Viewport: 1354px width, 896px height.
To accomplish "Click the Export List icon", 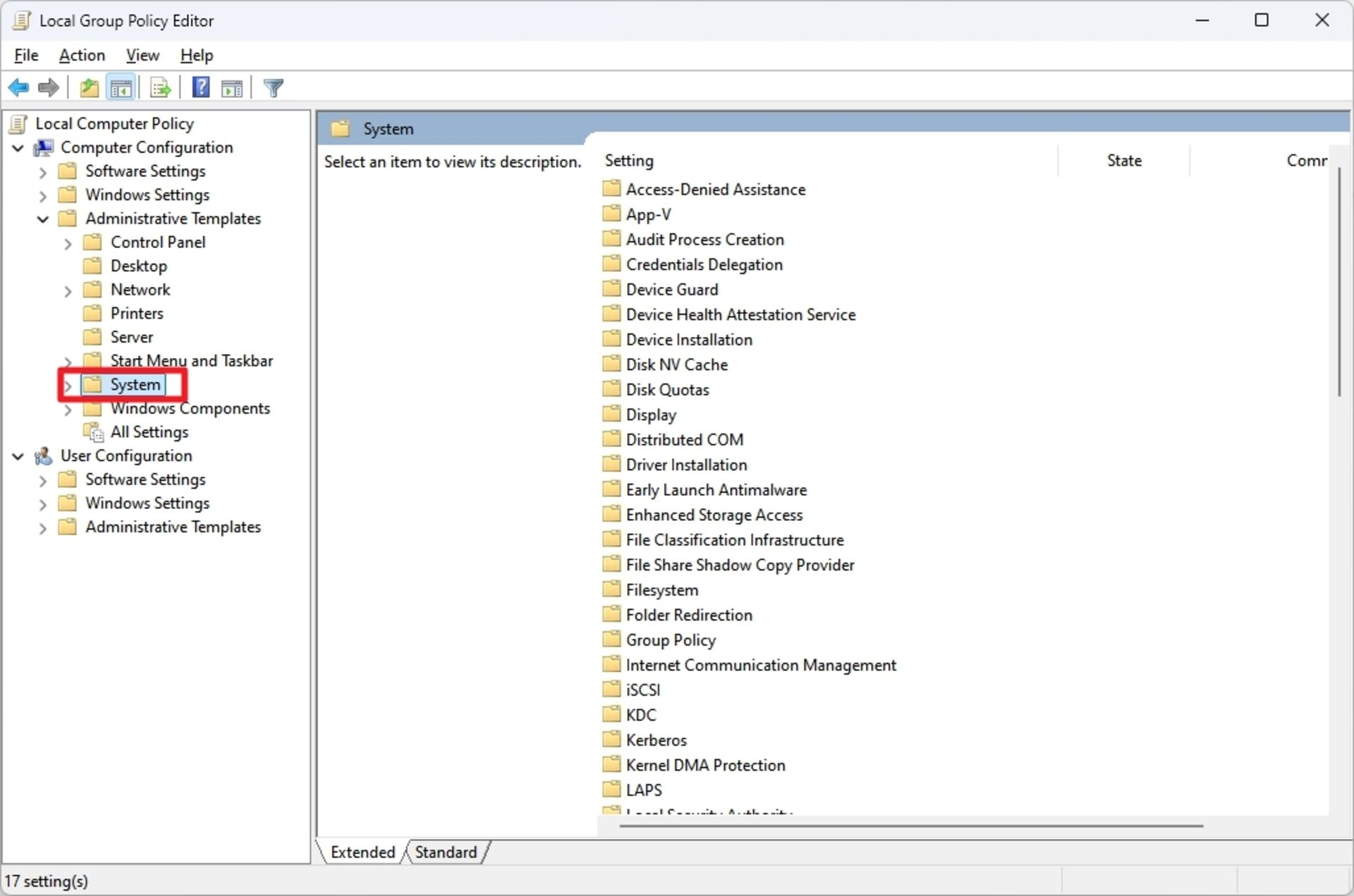I will 160,87.
